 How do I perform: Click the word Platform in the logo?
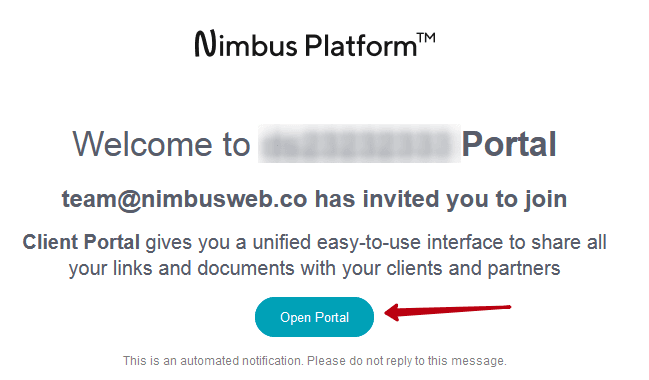click(361, 45)
